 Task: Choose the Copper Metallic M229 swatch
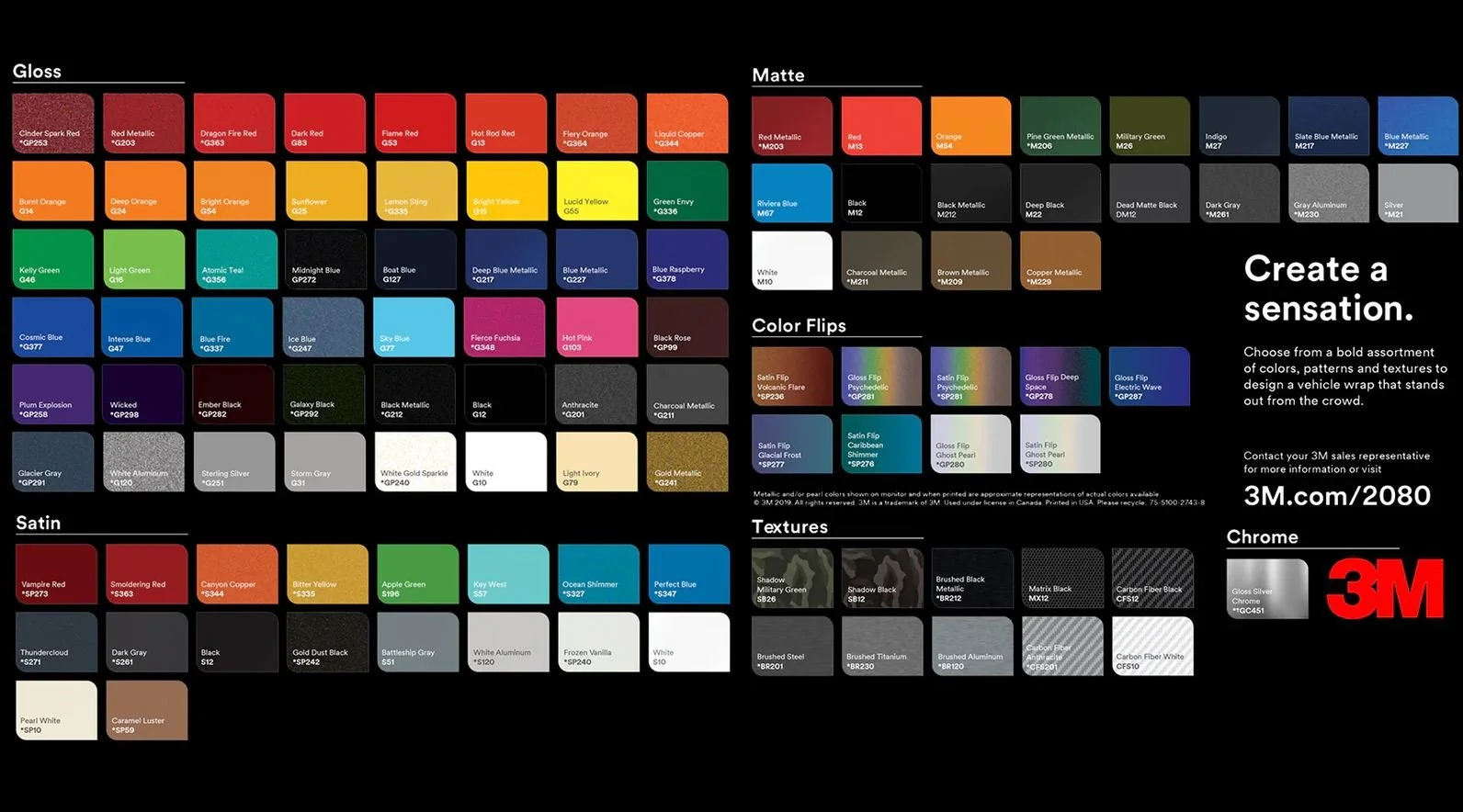click(x=1060, y=261)
